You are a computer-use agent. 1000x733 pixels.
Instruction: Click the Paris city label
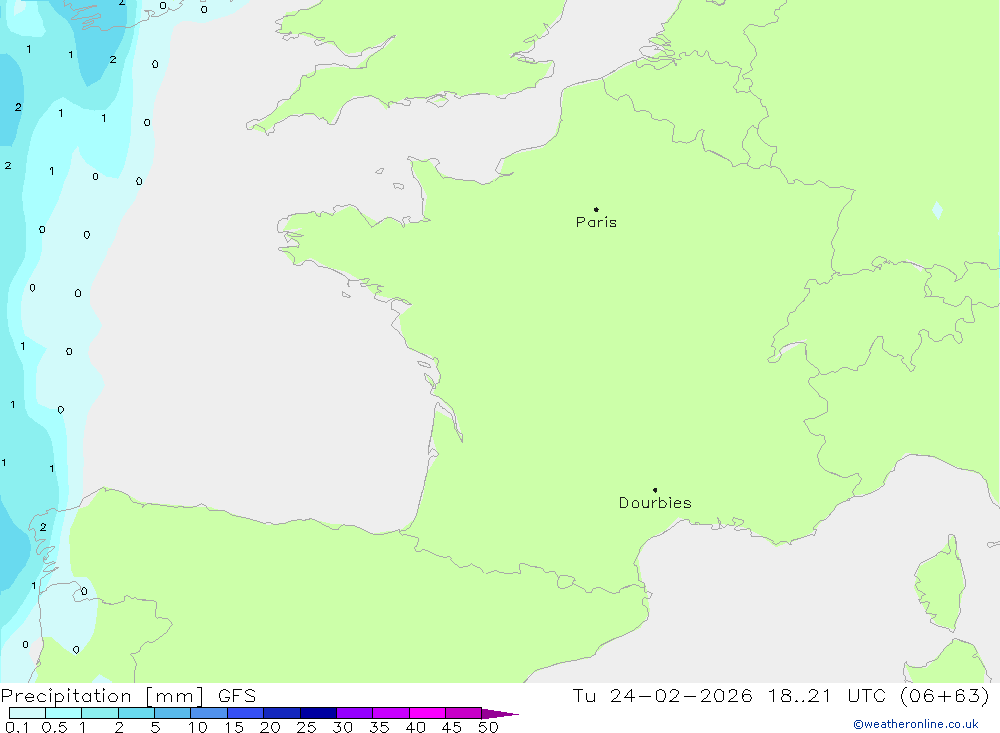tap(596, 222)
